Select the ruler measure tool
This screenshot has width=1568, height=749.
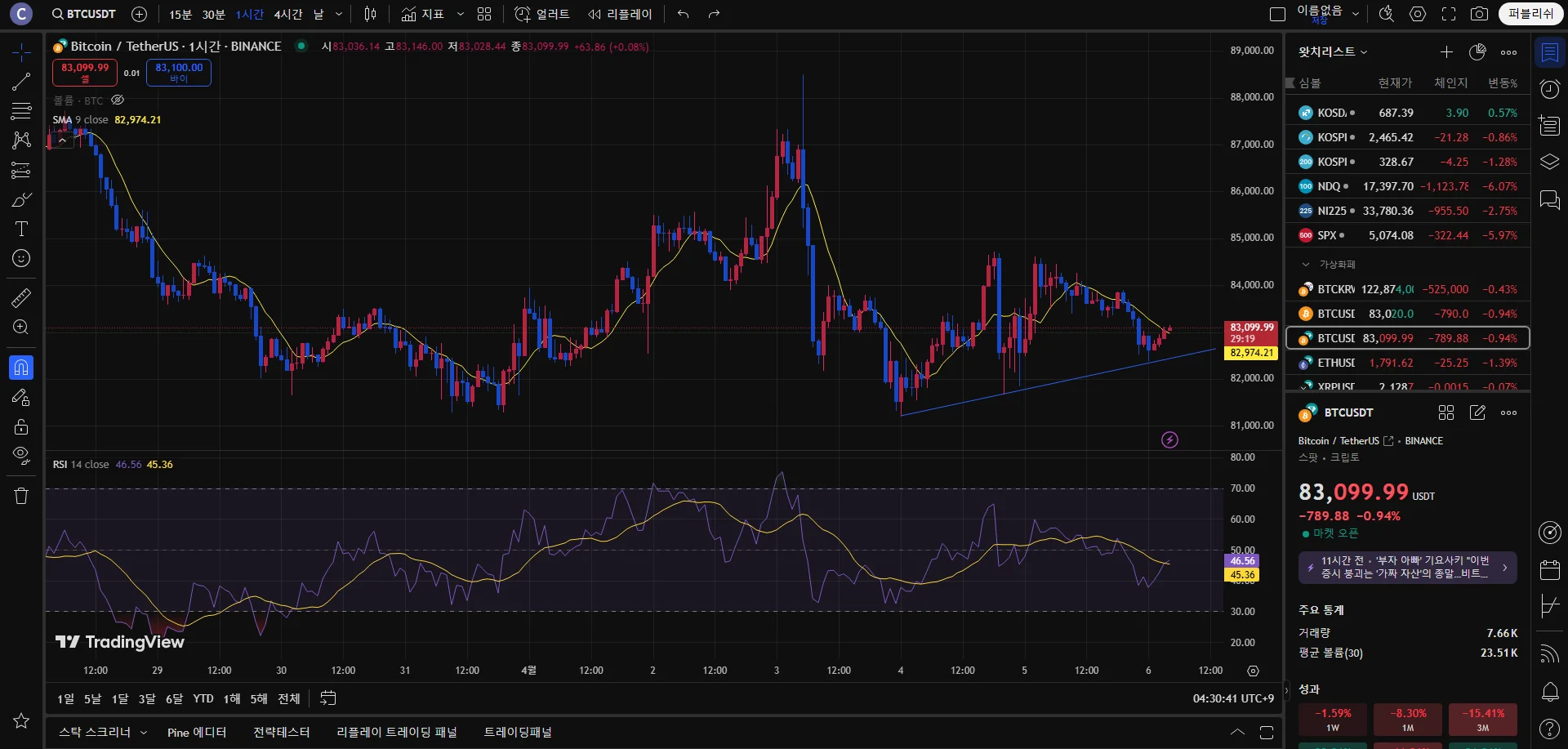pyautogui.click(x=21, y=297)
